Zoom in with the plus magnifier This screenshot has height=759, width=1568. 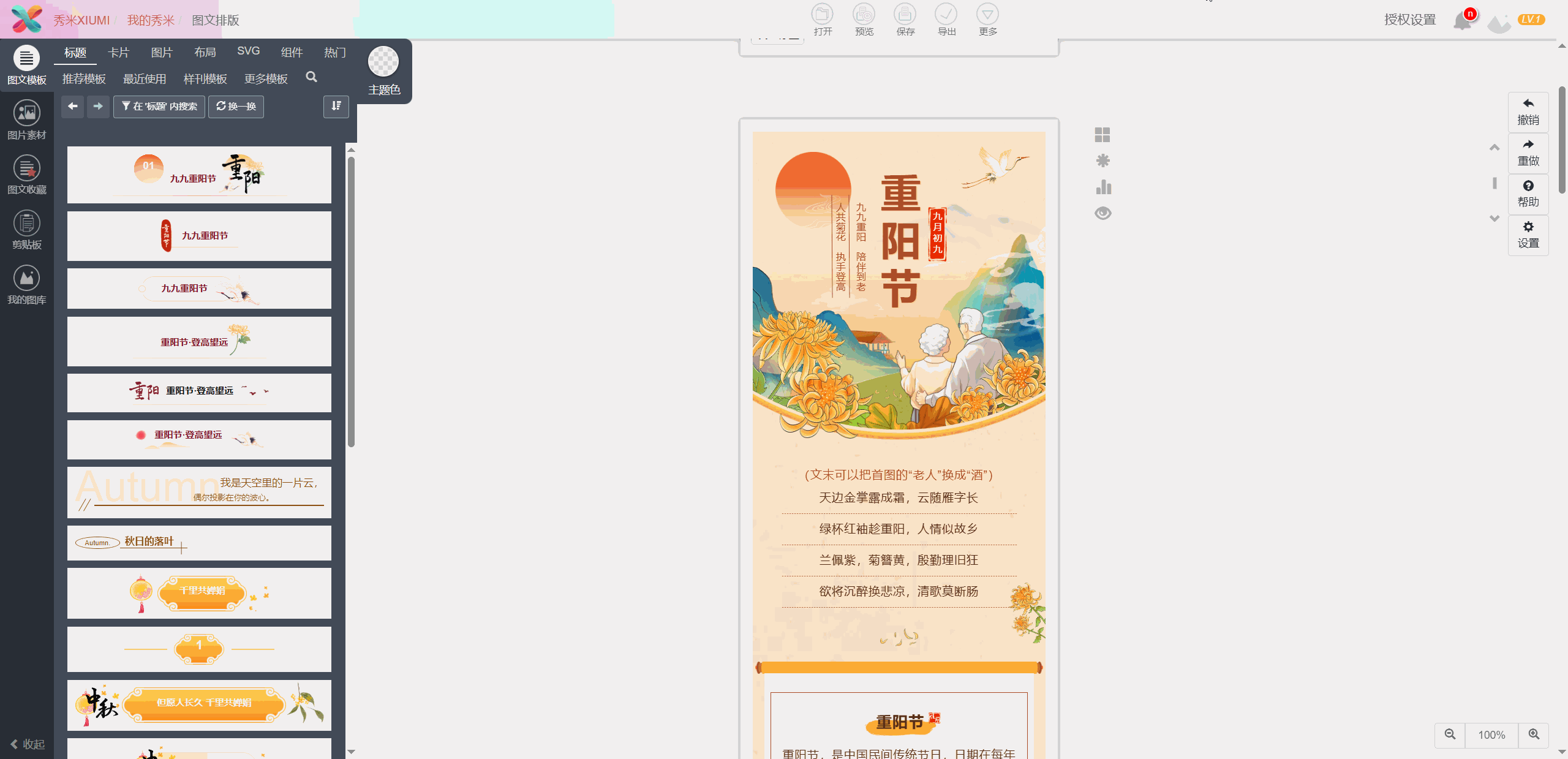coord(1534,734)
